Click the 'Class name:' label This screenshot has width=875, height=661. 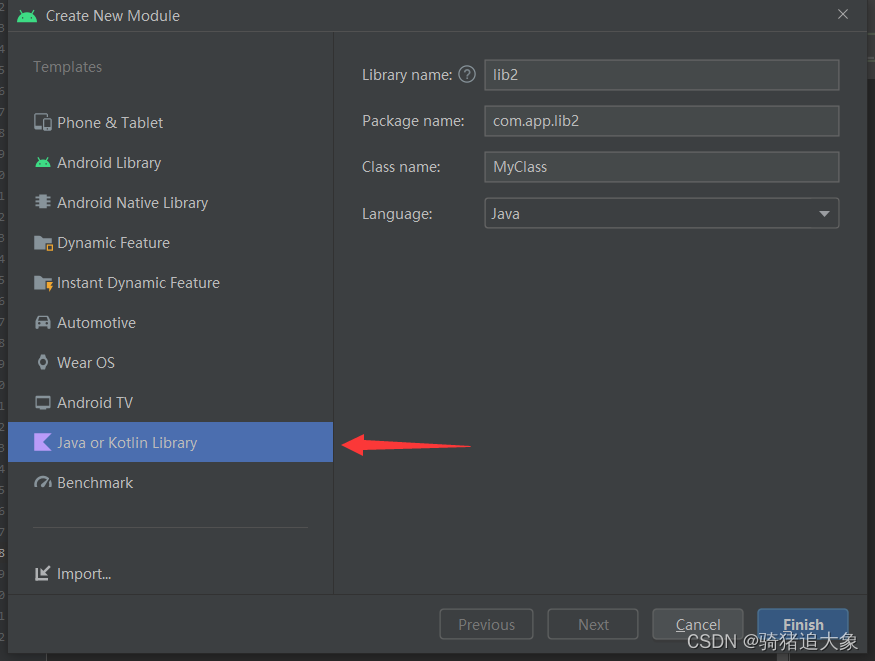coord(401,167)
